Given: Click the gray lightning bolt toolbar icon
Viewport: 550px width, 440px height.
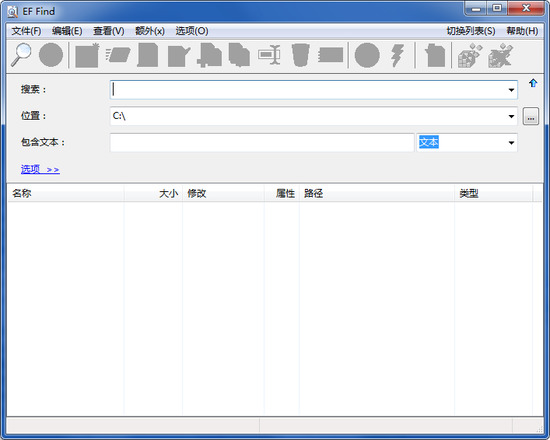Looking at the screenshot, I should click(x=397, y=55).
